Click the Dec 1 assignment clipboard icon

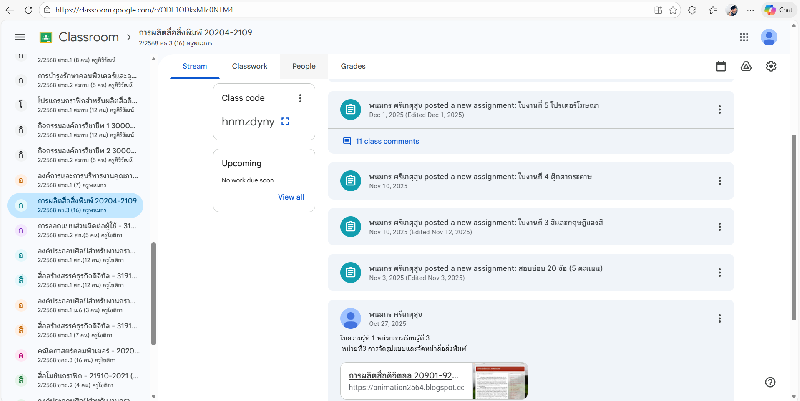tap(350, 110)
